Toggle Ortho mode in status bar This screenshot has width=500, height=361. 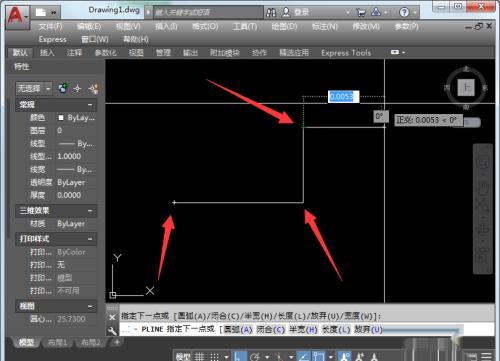tap(239, 356)
